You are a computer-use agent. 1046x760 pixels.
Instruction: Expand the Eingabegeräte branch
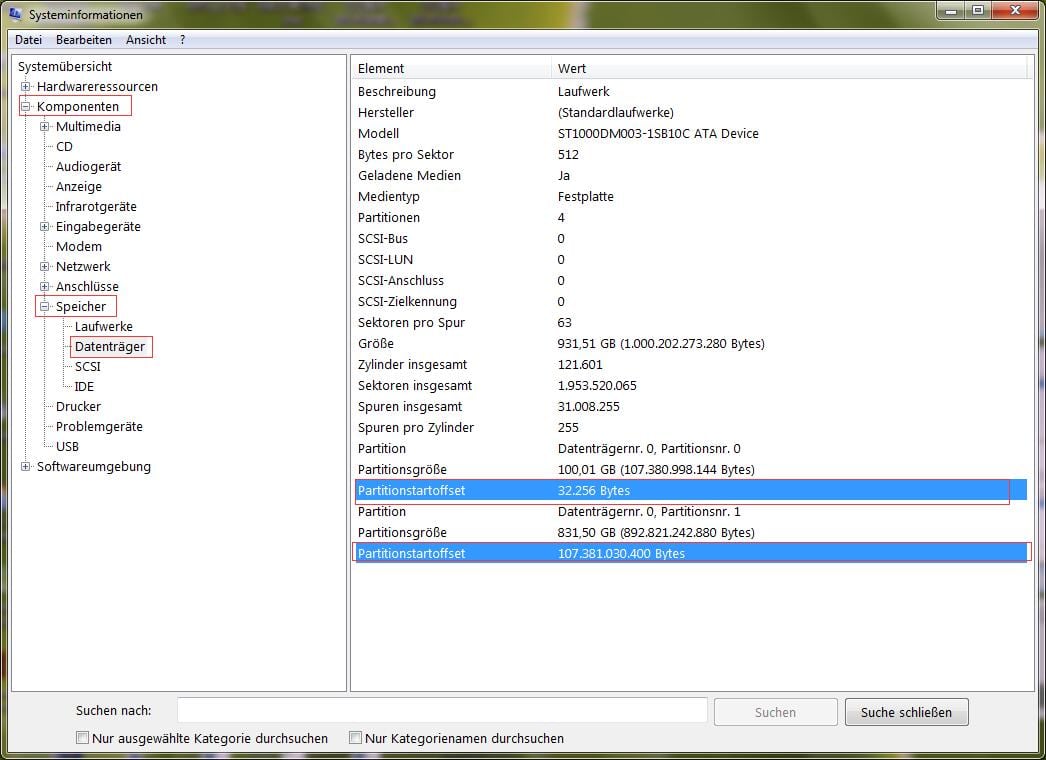pos(45,226)
